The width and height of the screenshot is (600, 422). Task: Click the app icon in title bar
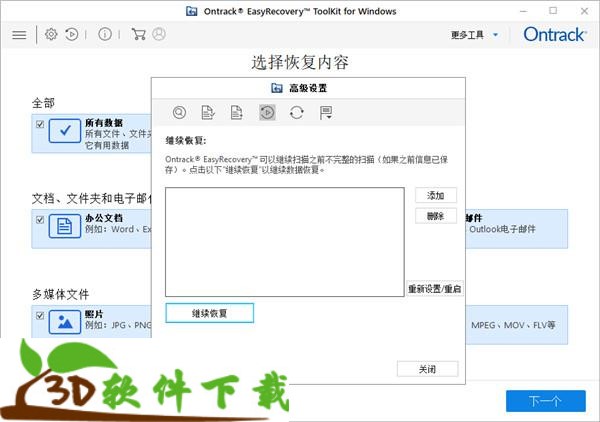[192, 11]
